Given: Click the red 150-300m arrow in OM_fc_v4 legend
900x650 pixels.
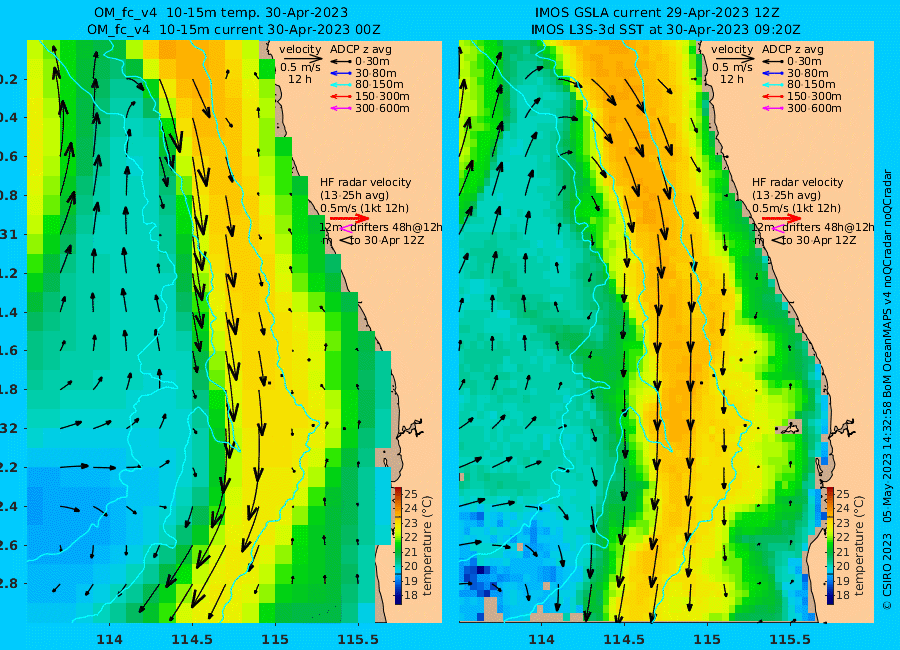Looking at the screenshot, I should tap(341, 96).
